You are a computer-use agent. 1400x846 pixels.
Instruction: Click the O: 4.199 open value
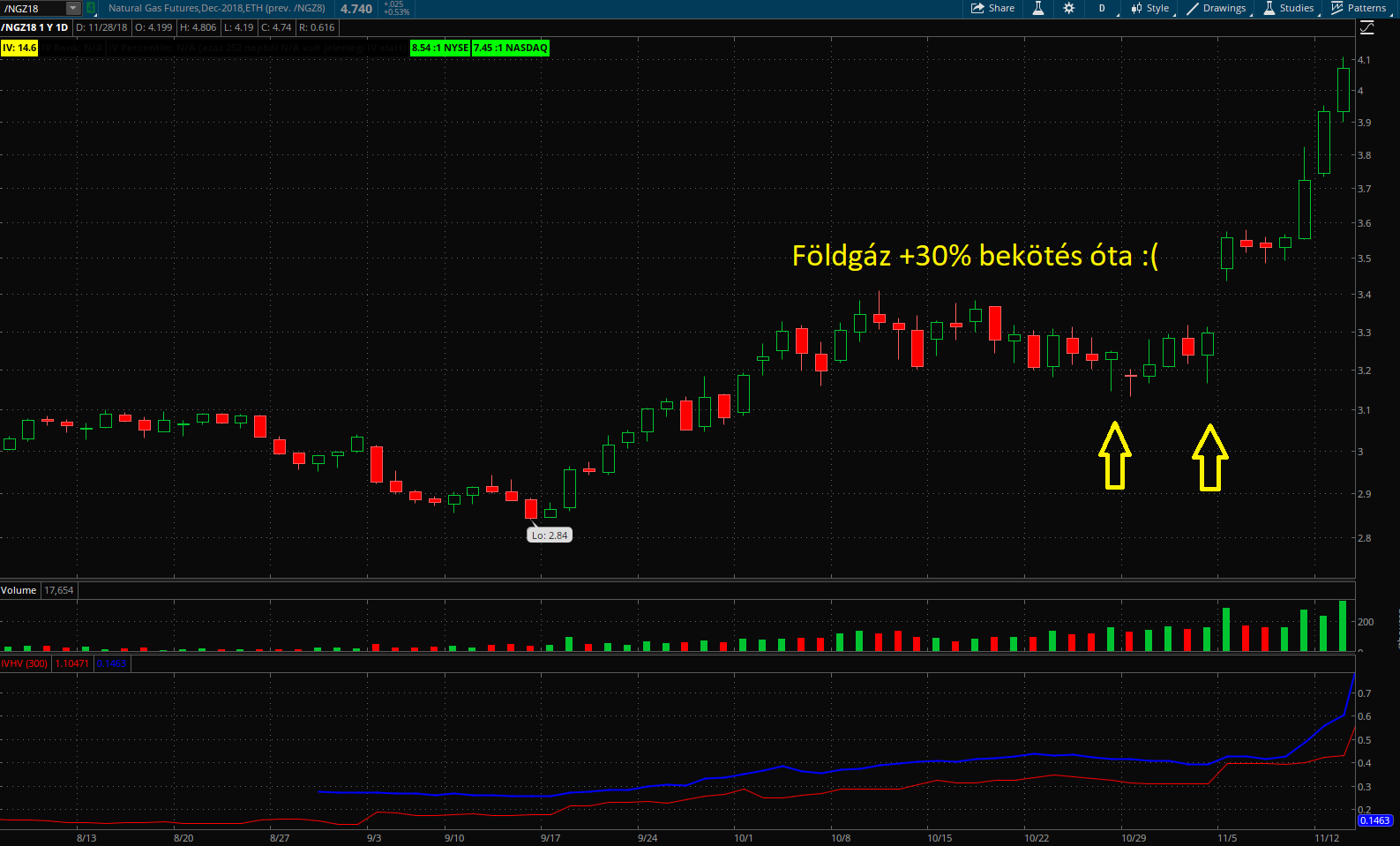(153, 27)
